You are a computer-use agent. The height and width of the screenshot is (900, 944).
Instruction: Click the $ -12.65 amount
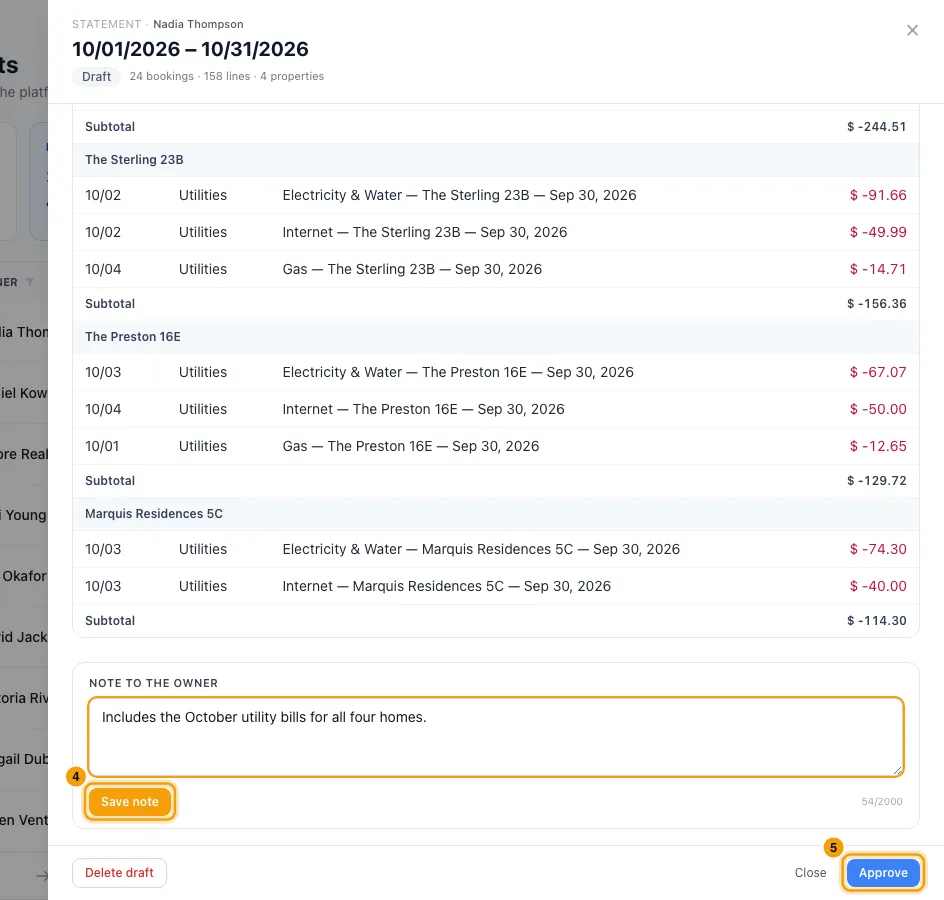878,446
